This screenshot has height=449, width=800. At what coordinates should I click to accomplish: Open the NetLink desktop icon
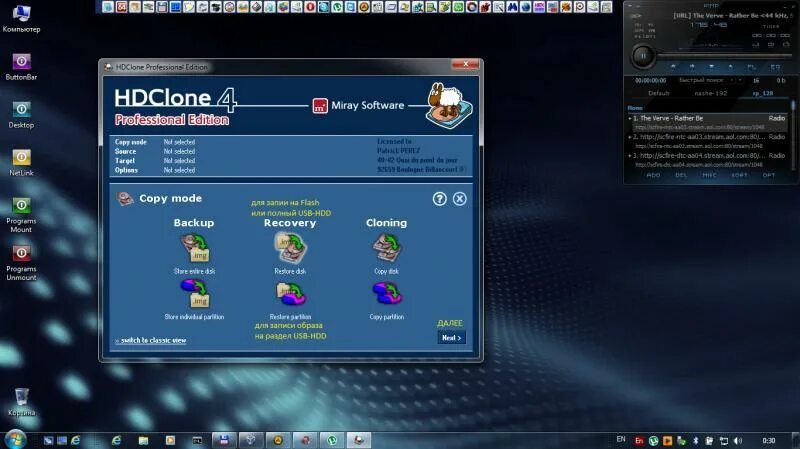click(x=21, y=163)
